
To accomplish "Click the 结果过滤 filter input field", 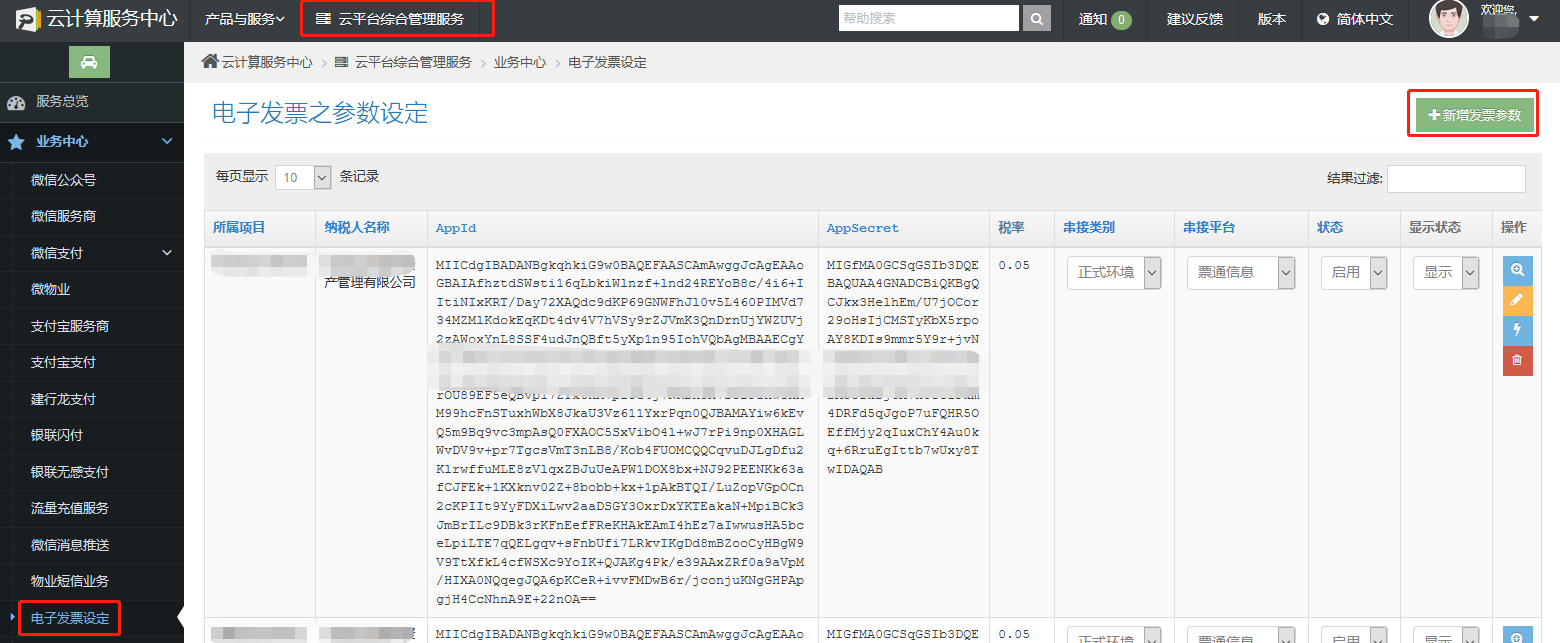I will click(x=1456, y=177).
